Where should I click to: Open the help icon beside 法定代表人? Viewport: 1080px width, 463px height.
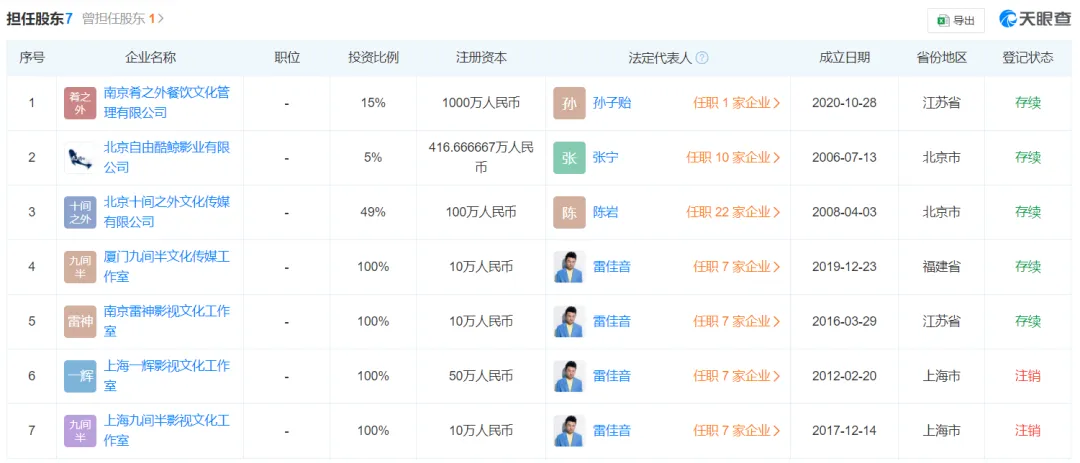click(702, 58)
